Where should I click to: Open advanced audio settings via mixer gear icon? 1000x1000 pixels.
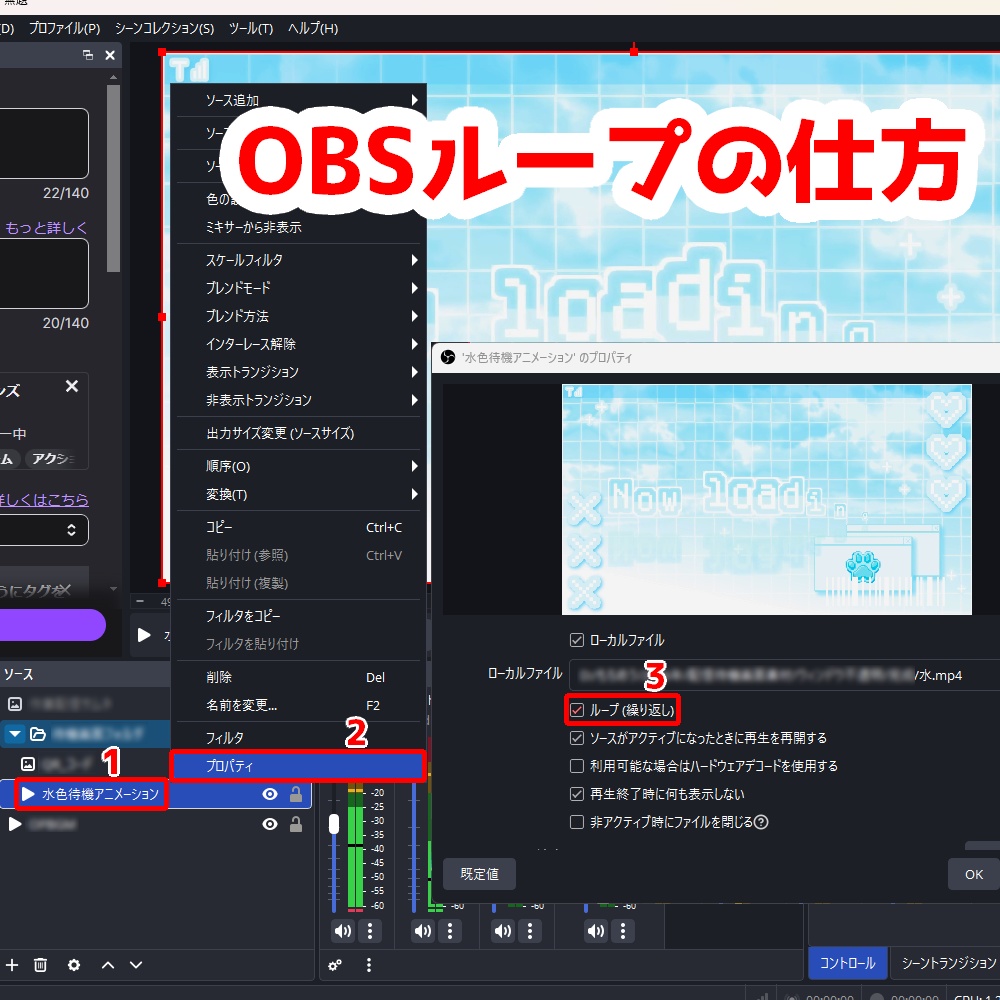coord(334,963)
